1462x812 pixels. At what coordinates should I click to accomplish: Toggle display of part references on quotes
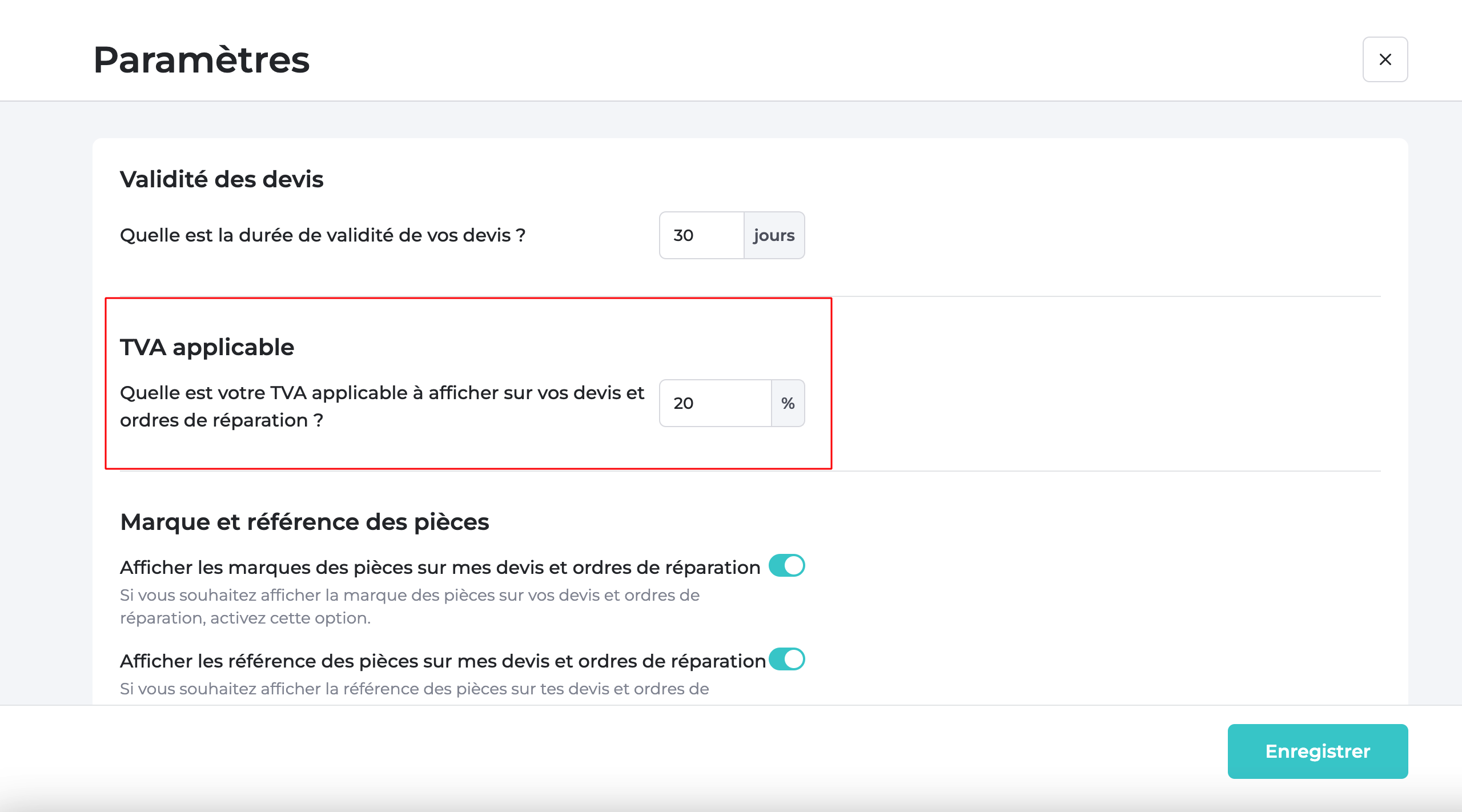[786, 660]
